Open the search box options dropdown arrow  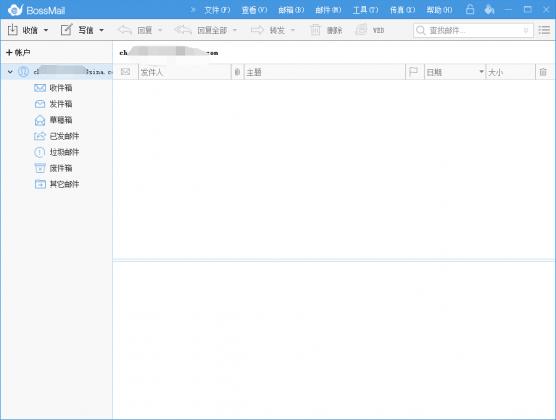[526, 31]
